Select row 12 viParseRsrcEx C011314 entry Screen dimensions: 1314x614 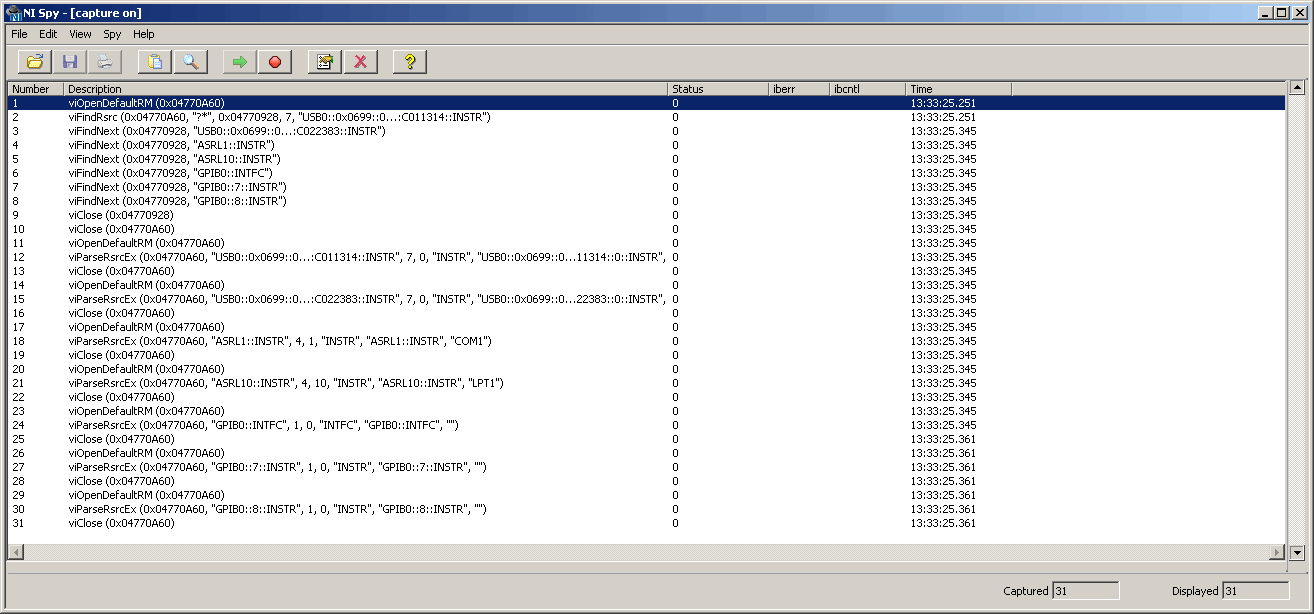point(646,257)
